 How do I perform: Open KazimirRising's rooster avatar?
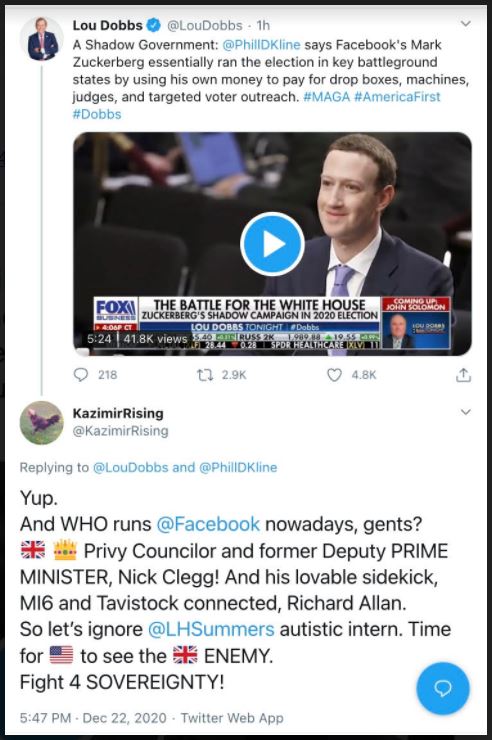(x=42, y=423)
